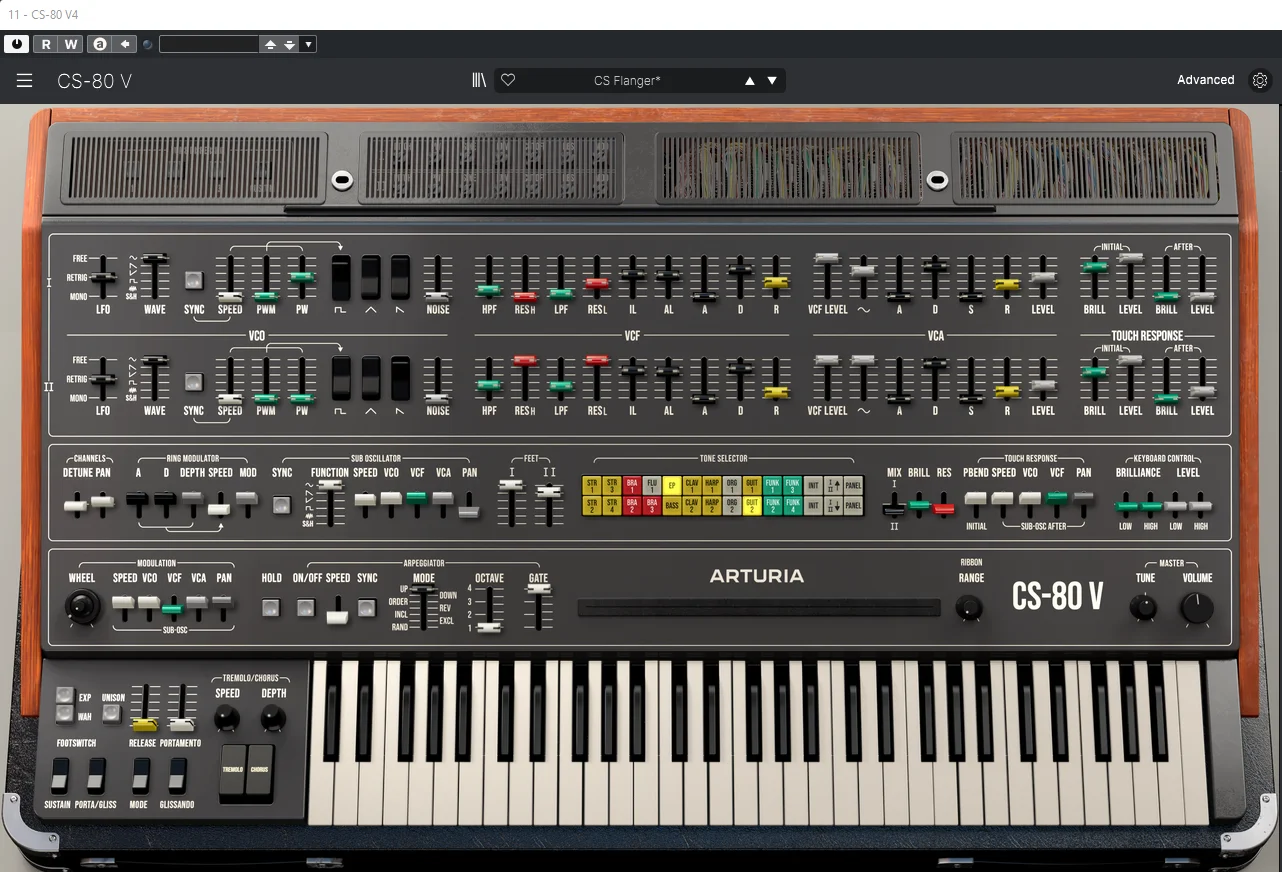Open the Advanced panel

[x=1205, y=80]
